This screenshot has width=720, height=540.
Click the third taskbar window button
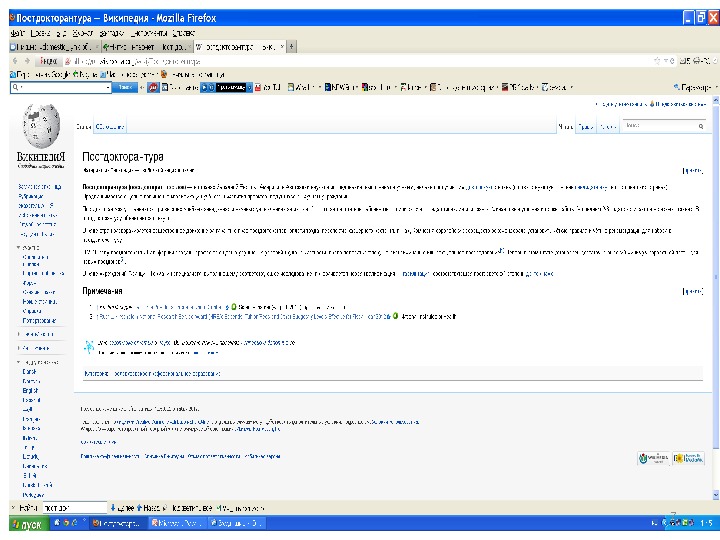236,523
